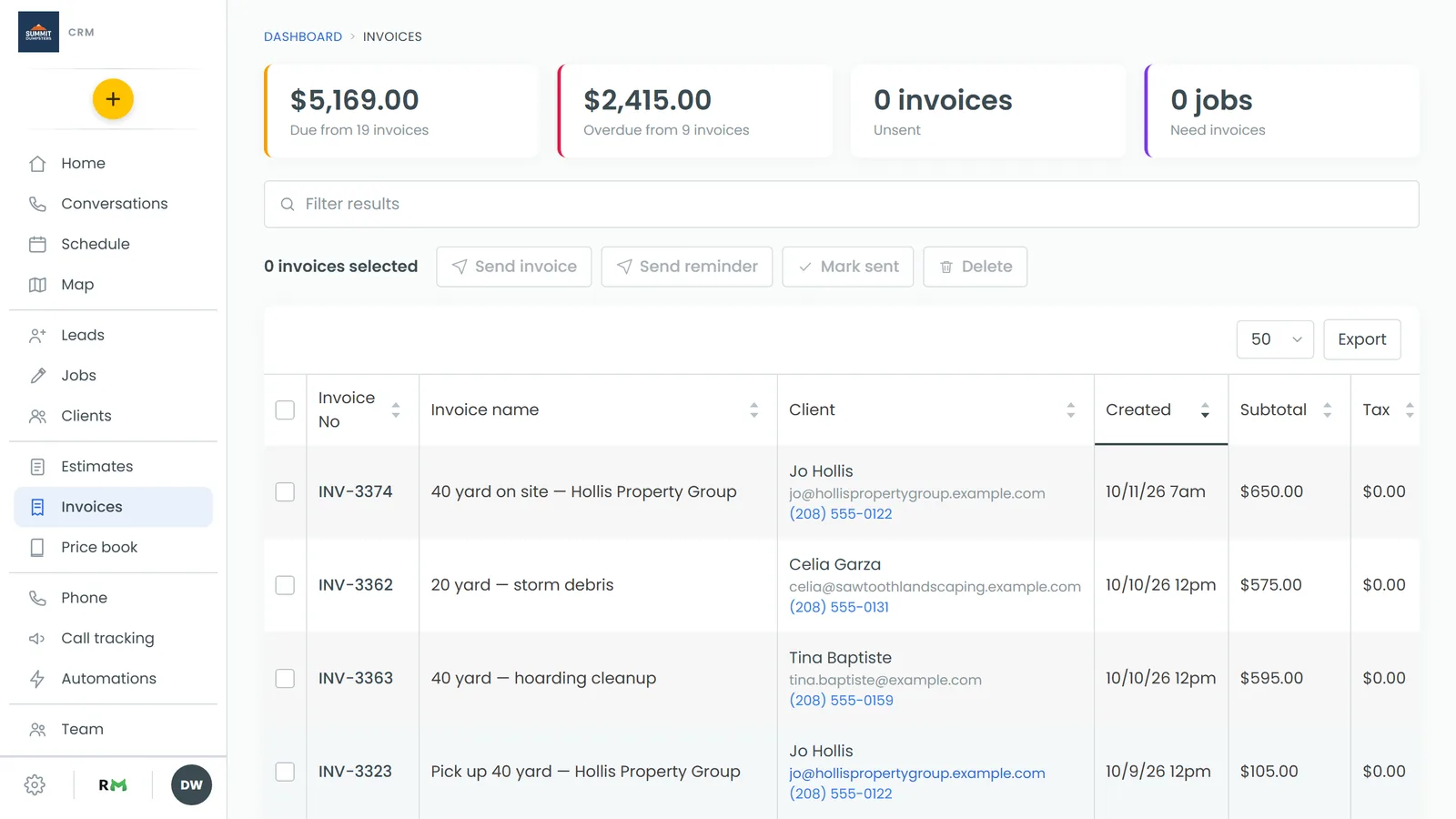Image resolution: width=1456 pixels, height=819 pixels.
Task: Check the INV-3363 row checkbox
Action: coord(285,679)
